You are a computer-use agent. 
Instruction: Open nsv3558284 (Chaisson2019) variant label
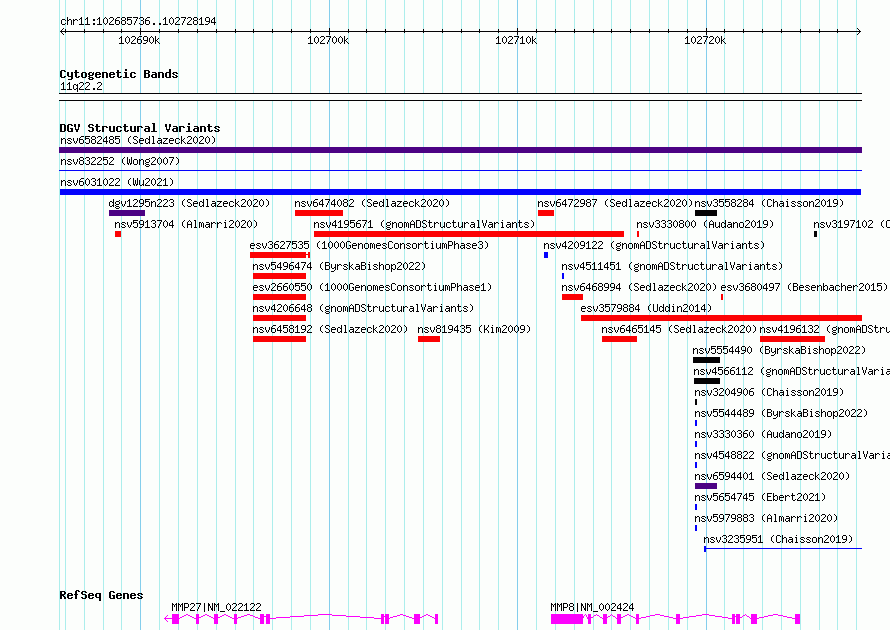pos(769,203)
